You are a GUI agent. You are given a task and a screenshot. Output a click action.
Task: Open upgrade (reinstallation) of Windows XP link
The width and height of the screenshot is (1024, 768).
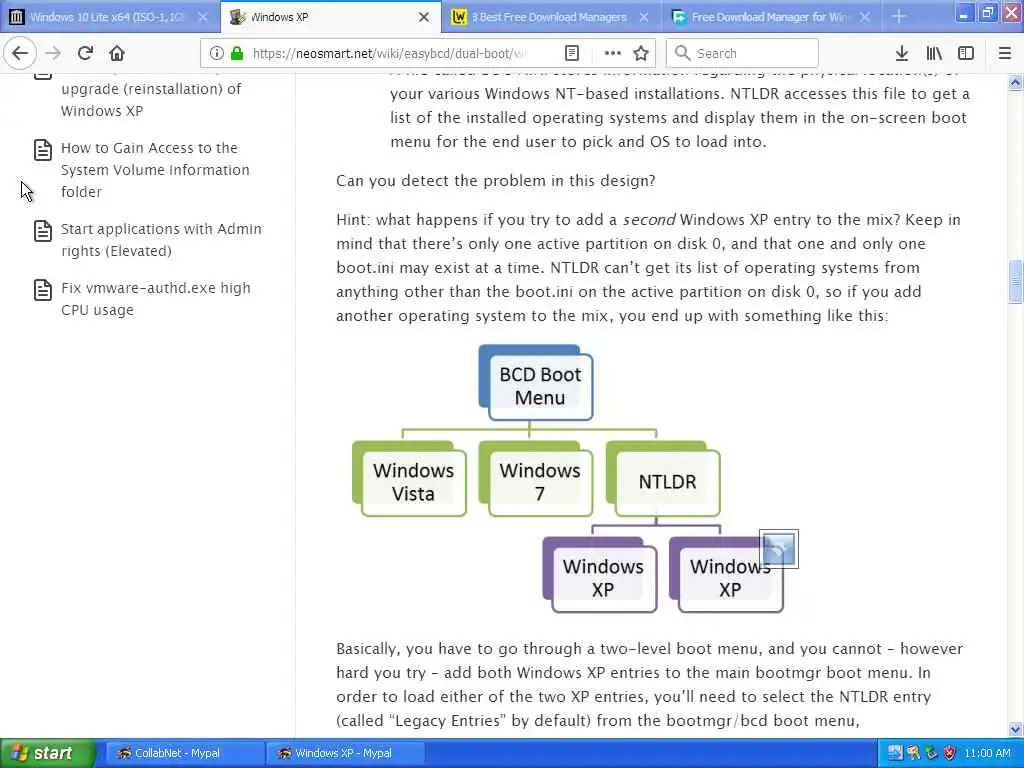[151, 99]
